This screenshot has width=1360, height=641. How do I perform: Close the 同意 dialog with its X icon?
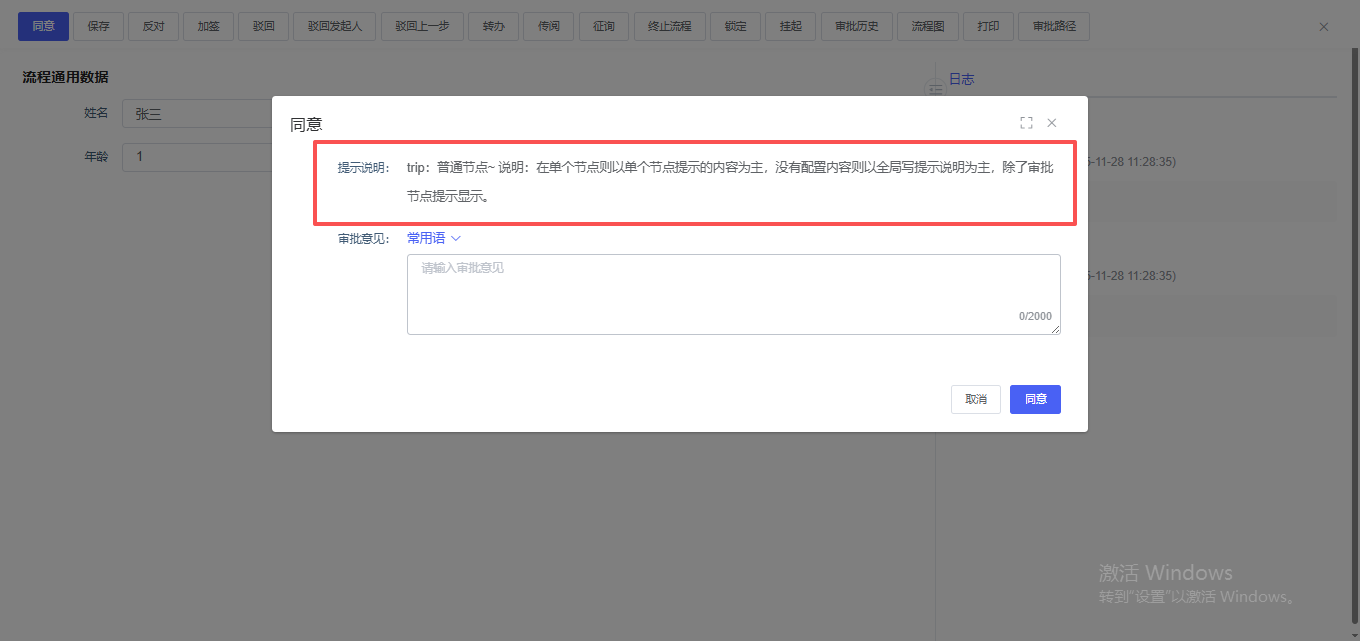(x=1052, y=123)
